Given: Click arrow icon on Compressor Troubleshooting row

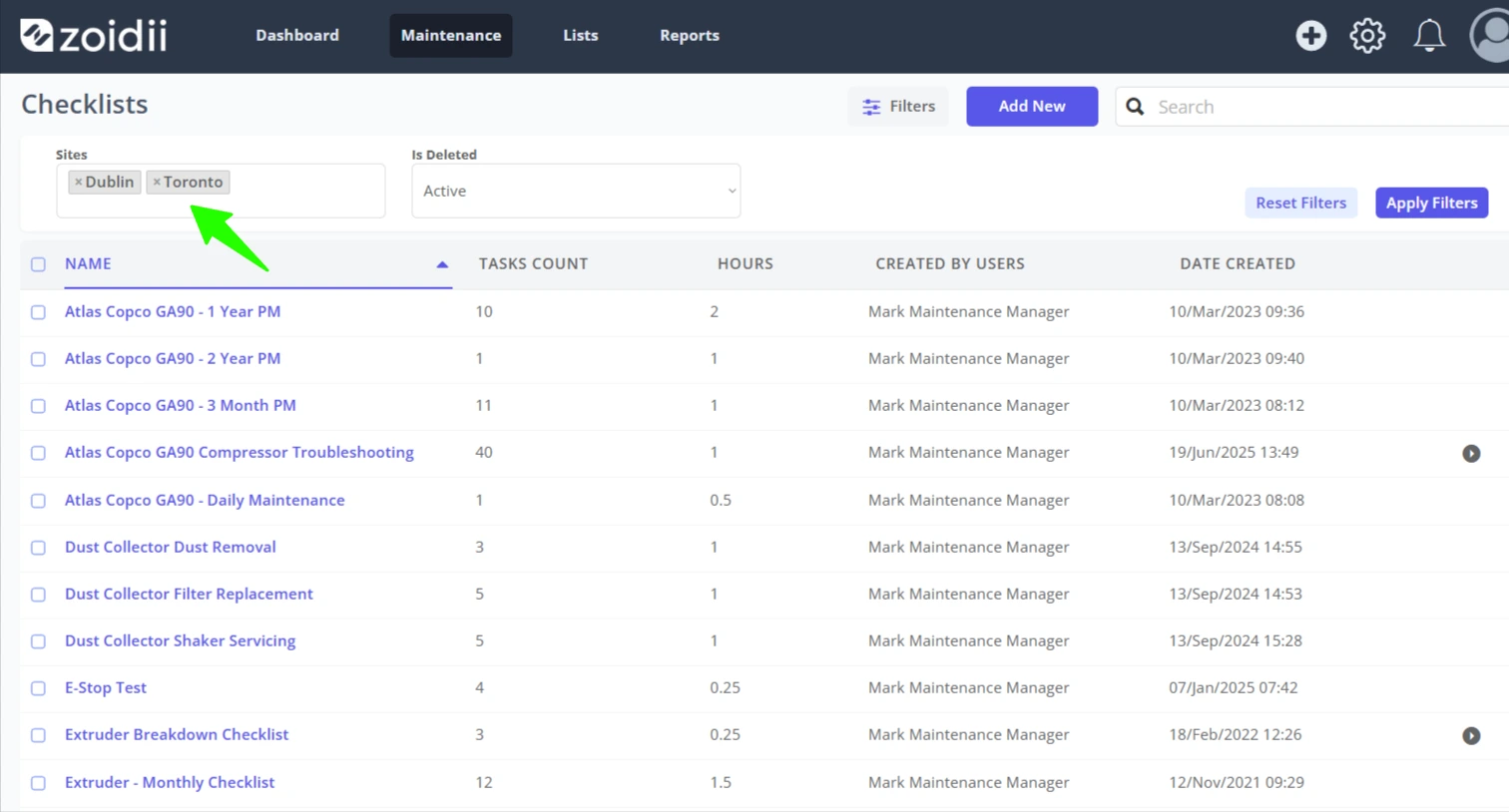Looking at the screenshot, I should tap(1471, 454).
